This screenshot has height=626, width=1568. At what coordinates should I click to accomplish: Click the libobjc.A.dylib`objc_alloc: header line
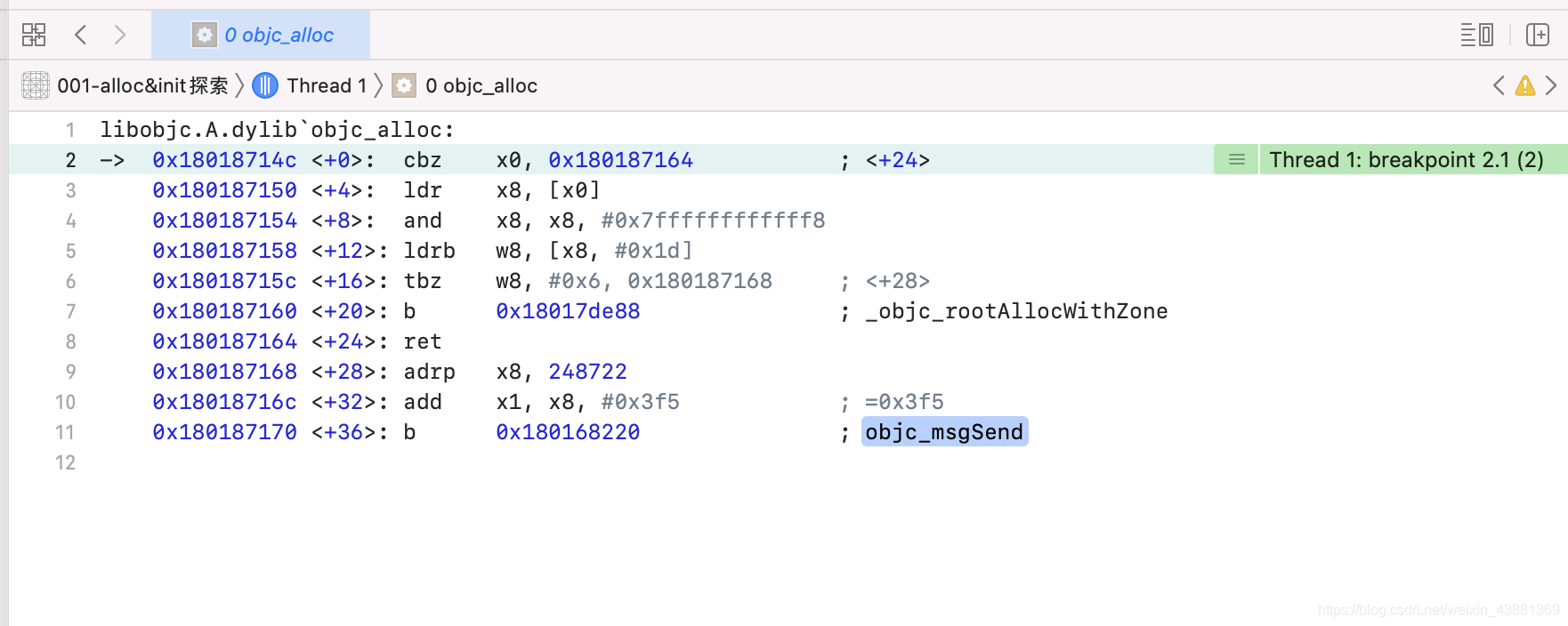pyautogui.click(x=277, y=130)
